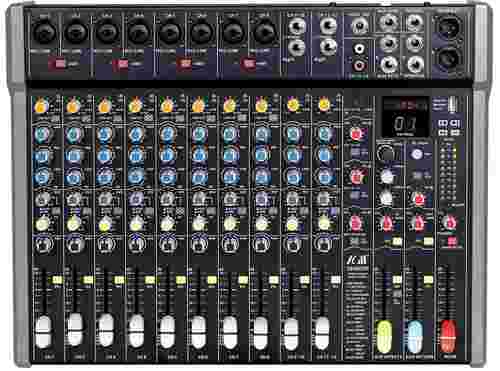Click the USB port above the media buttons
The height and width of the screenshot is (371, 500).
pyautogui.click(x=452, y=105)
